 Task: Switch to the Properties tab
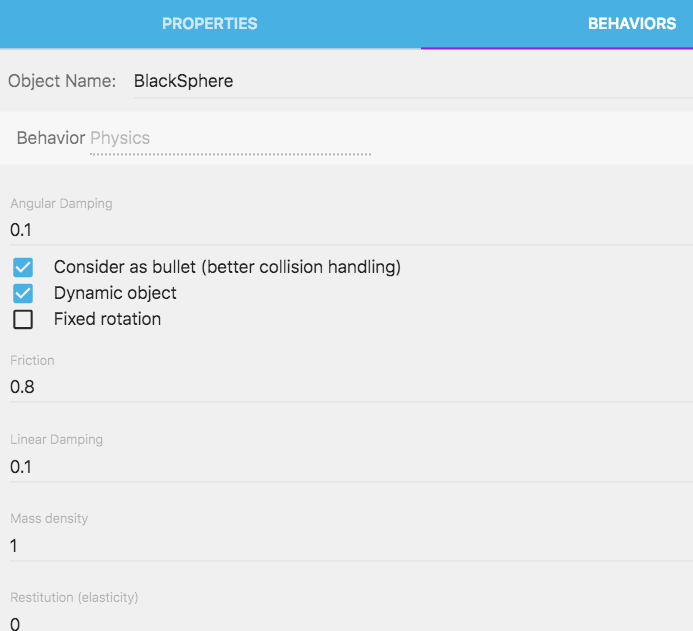click(x=210, y=23)
